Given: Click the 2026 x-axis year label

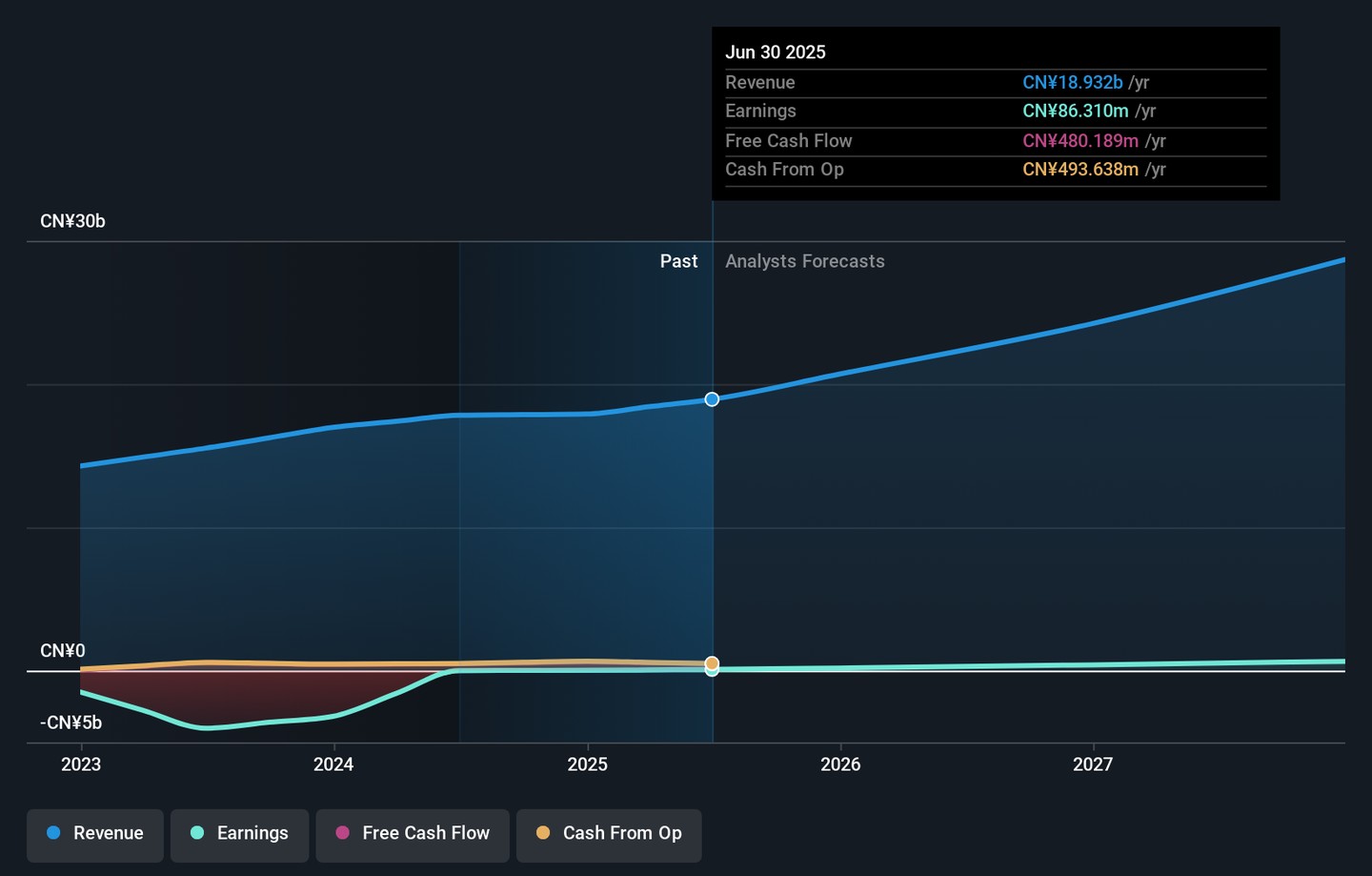Looking at the screenshot, I should point(840,764).
